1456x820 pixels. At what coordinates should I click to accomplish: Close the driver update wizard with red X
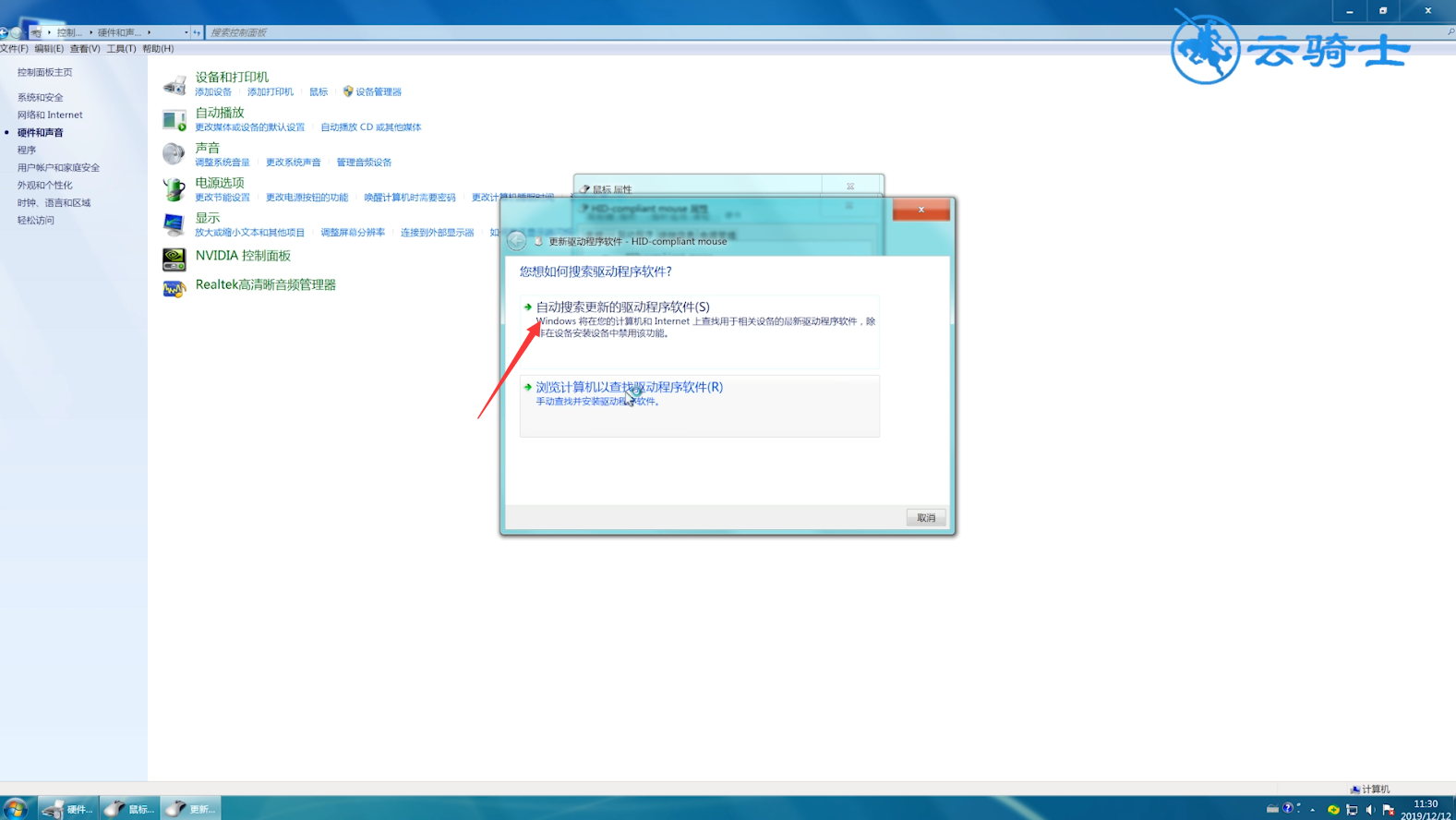(x=921, y=210)
